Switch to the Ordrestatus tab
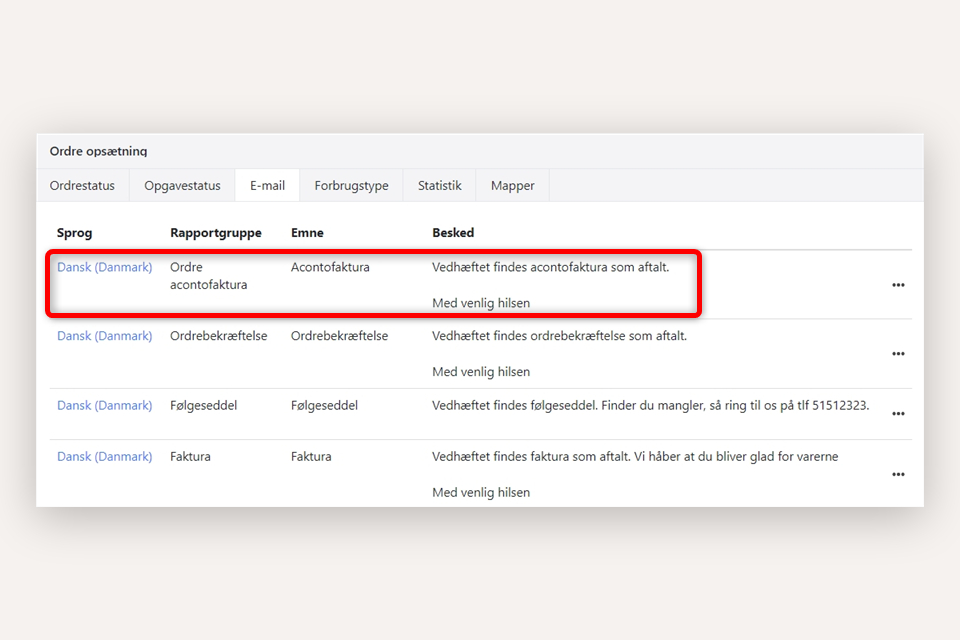960x640 pixels. [x=82, y=185]
